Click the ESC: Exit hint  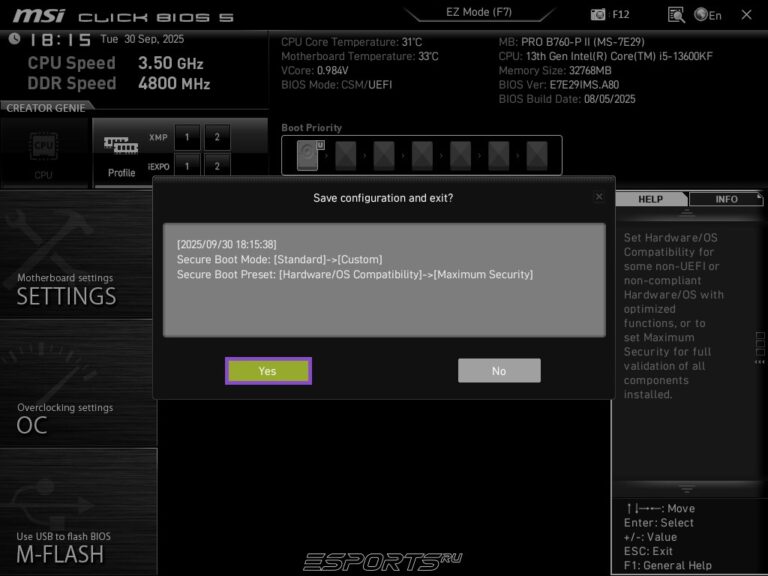(648, 552)
